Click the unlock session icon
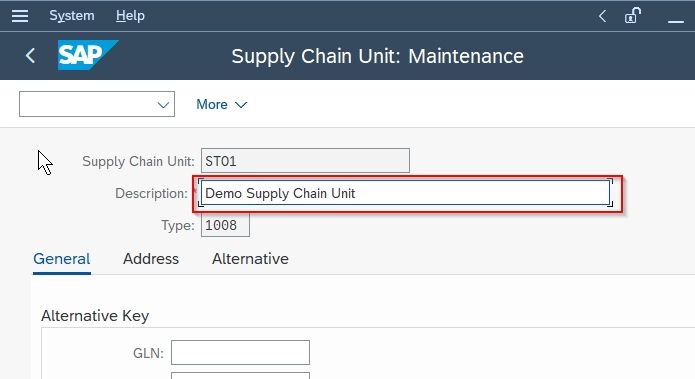This screenshot has height=379, width=695. [x=633, y=16]
